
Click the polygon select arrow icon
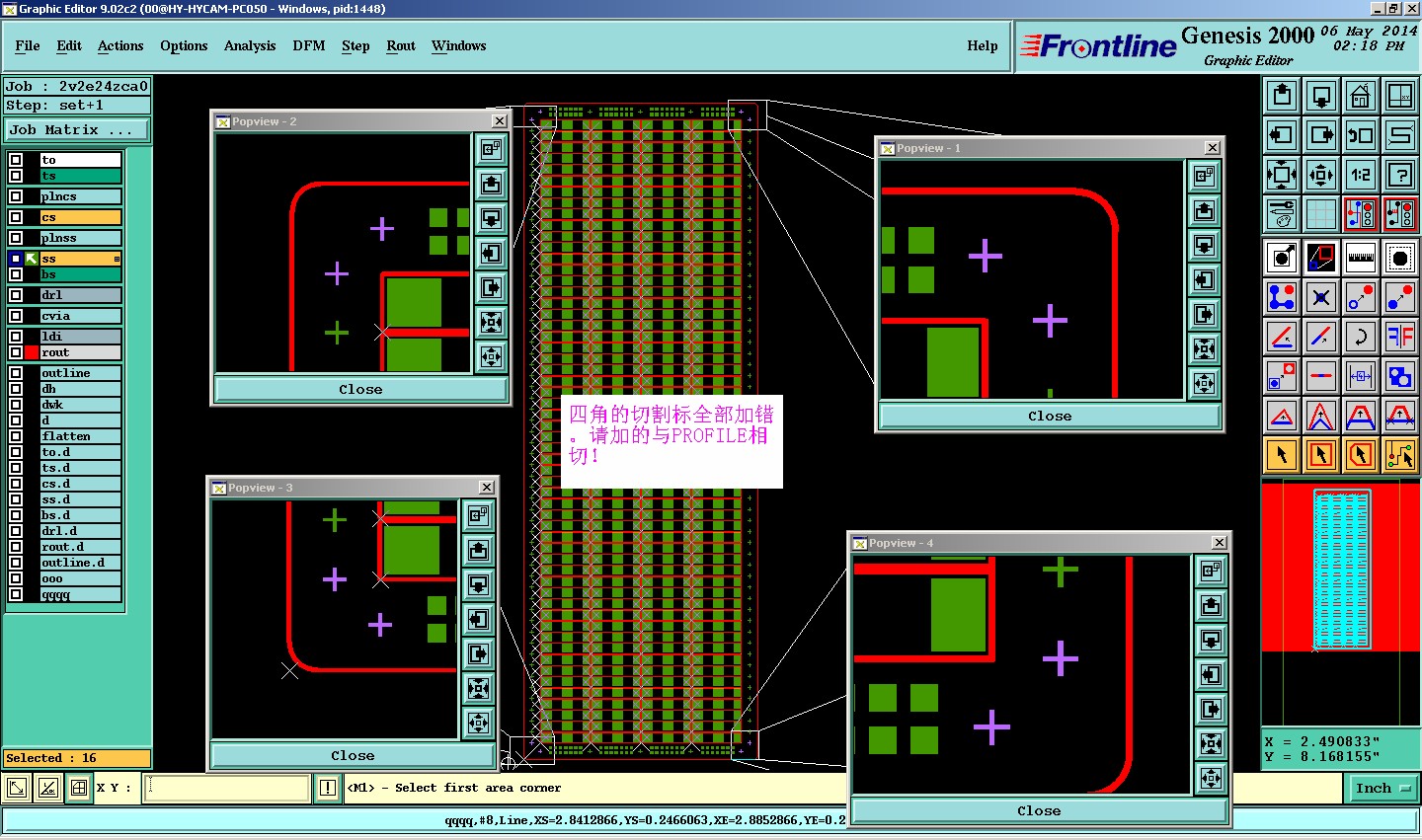(1361, 455)
